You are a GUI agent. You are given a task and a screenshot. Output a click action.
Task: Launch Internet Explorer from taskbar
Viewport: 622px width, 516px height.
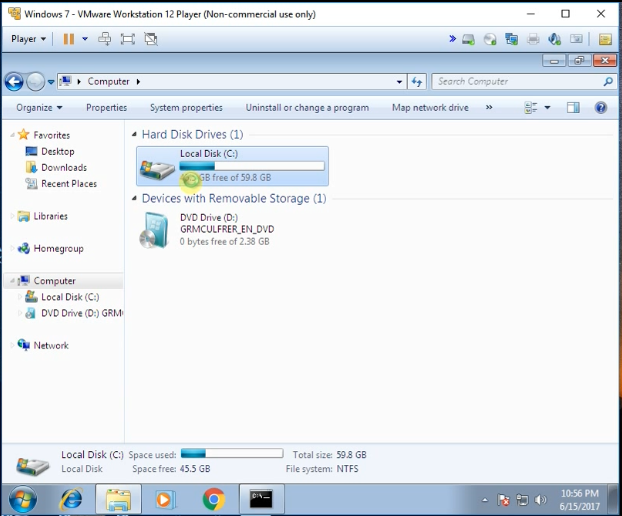click(71, 499)
